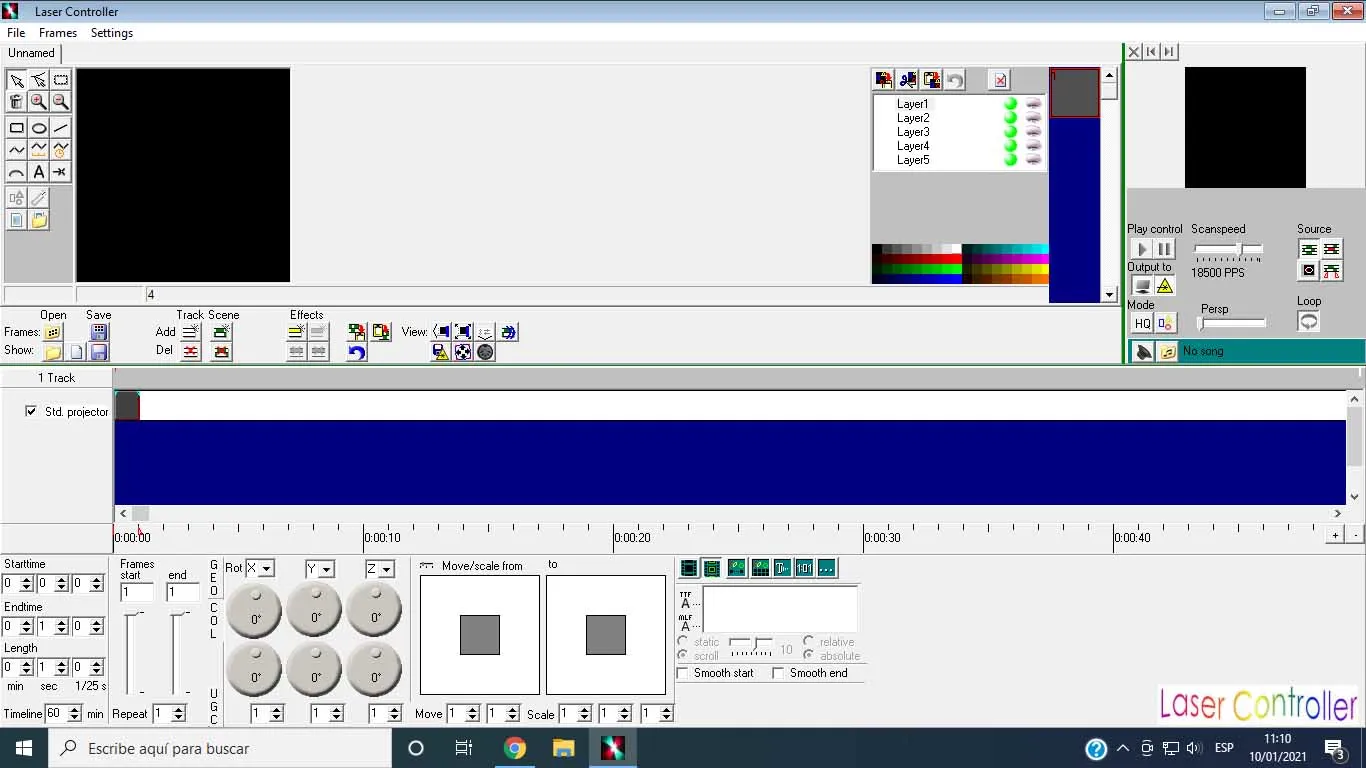The height and width of the screenshot is (768, 1366).
Task: Click the first Scale value spinner arrows
Action: (585, 714)
